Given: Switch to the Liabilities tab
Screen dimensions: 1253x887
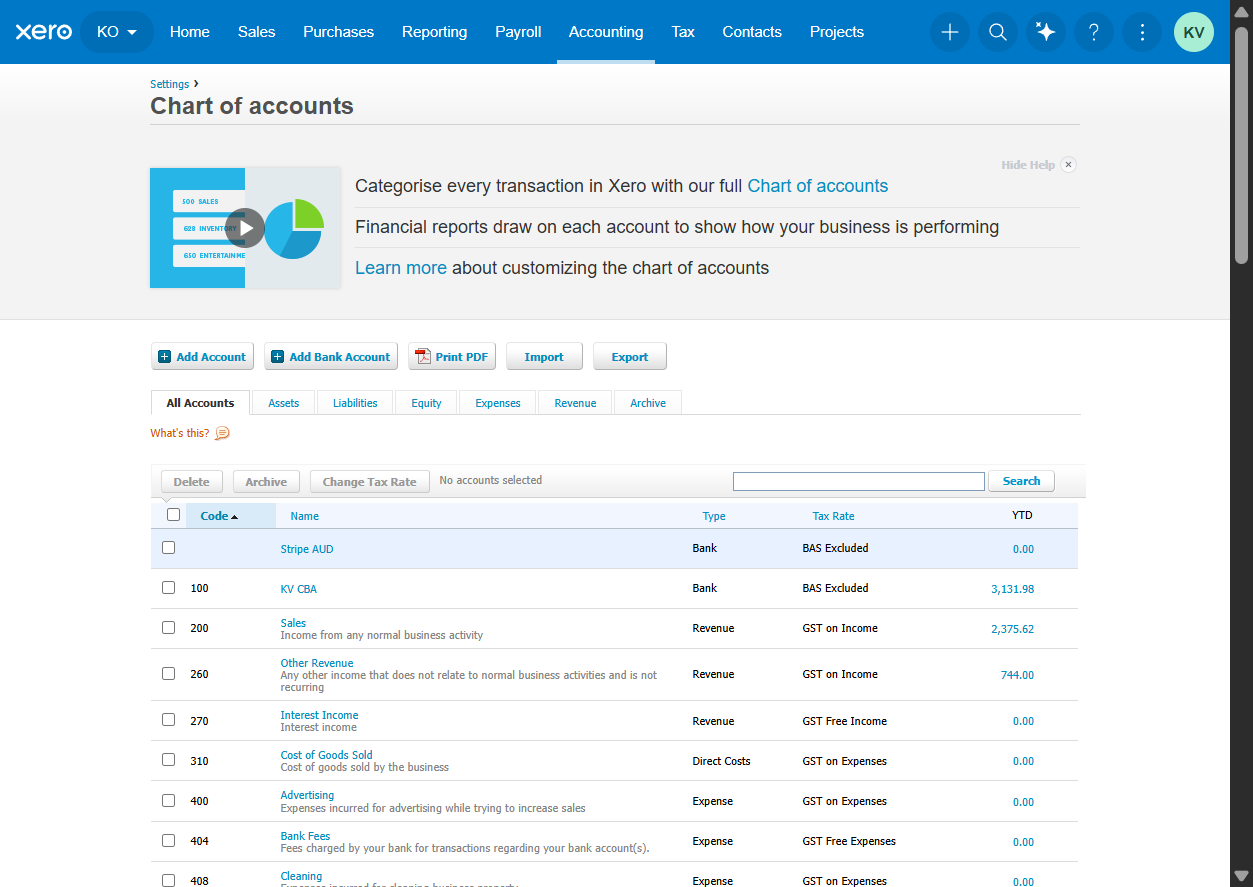Looking at the screenshot, I should [x=355, y=403].
